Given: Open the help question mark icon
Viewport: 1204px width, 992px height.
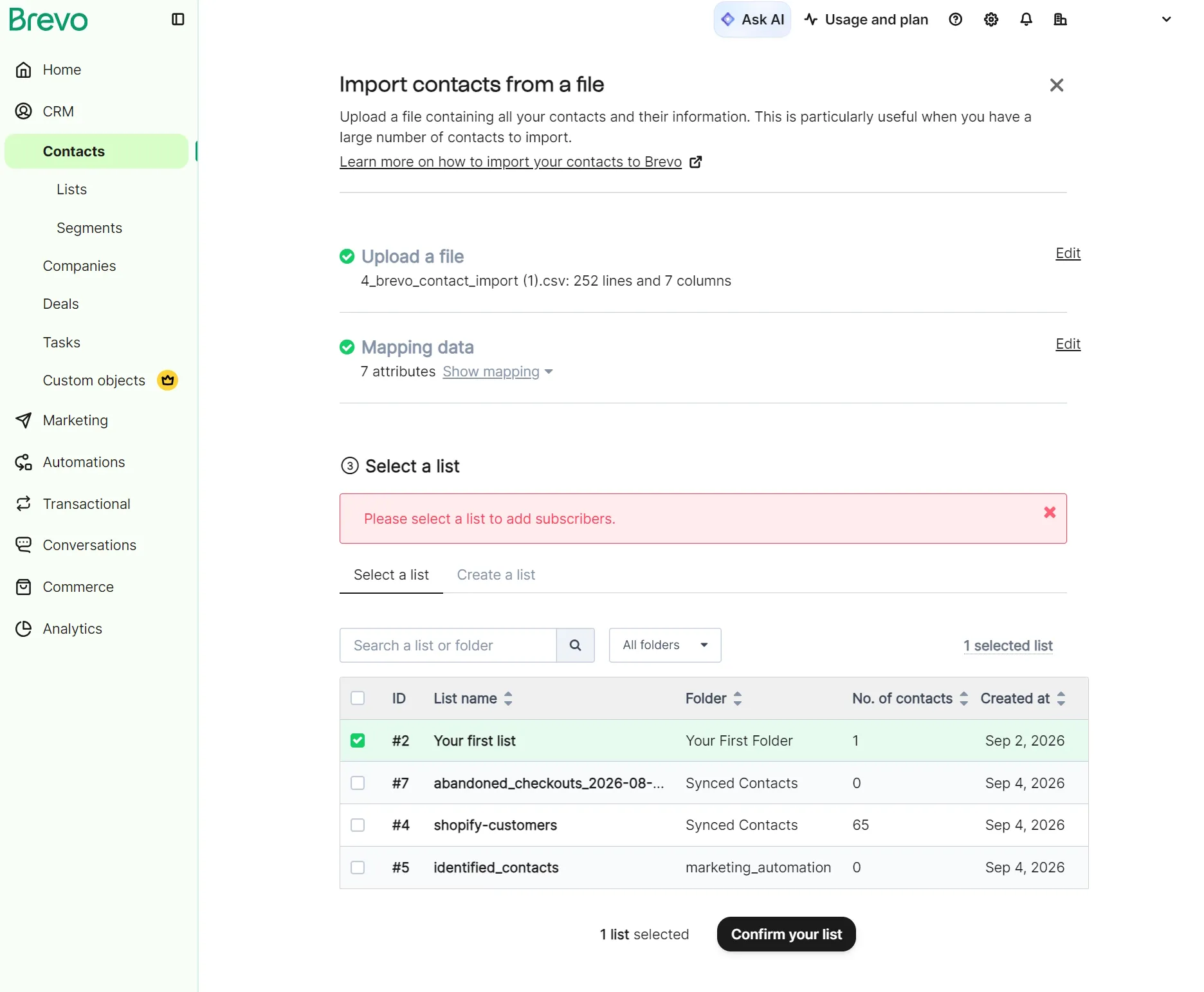Looking at the screenshot, I should tap(955, 19).
